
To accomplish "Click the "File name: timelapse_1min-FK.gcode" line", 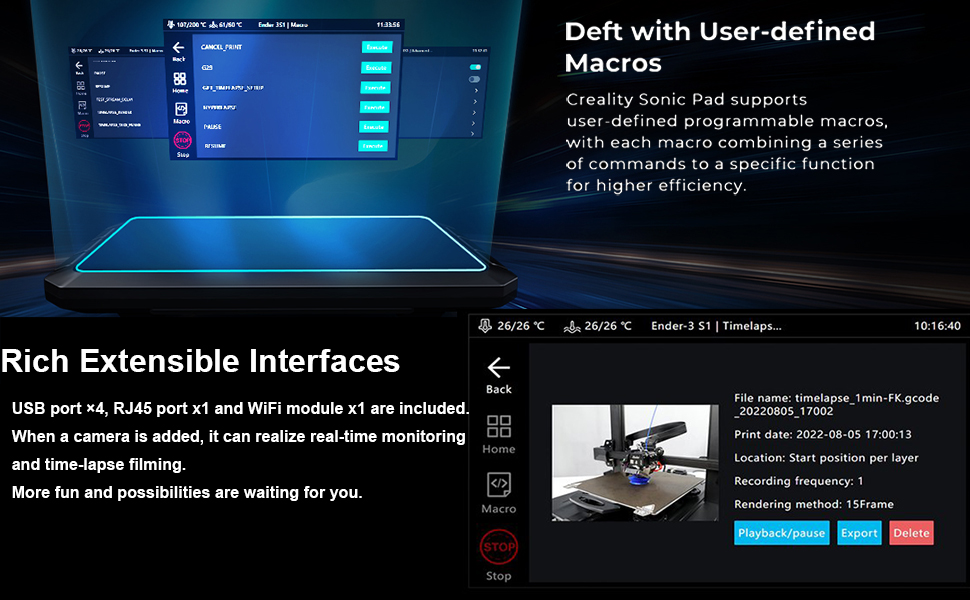I will coord(836,398).
